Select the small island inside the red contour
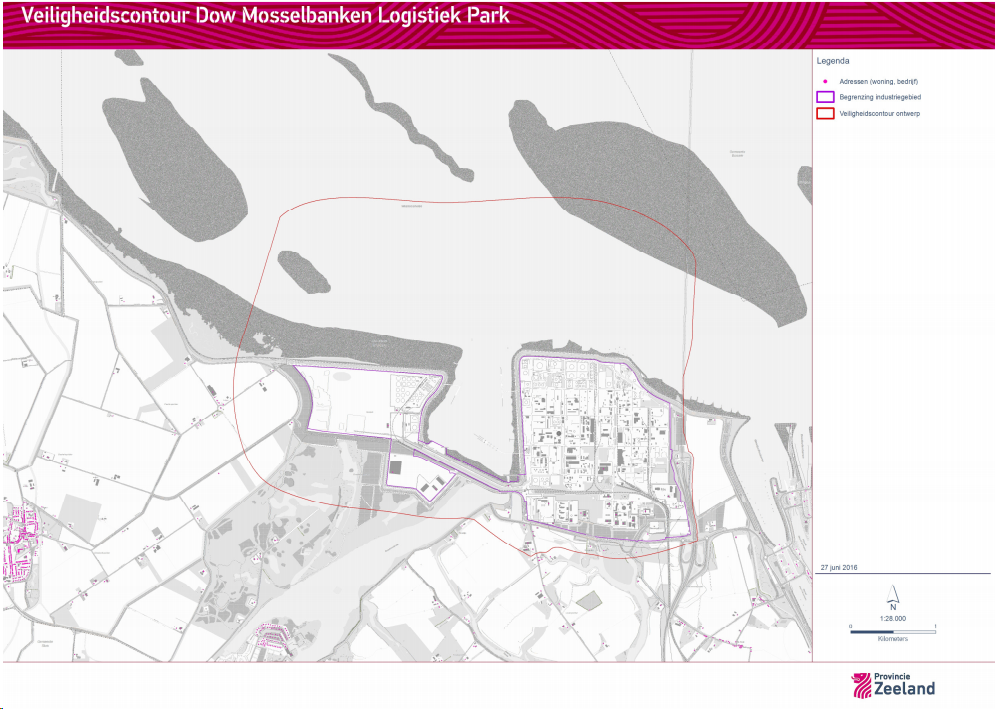The height and width of the screenshot is (709, 998). tap(298, 268)
